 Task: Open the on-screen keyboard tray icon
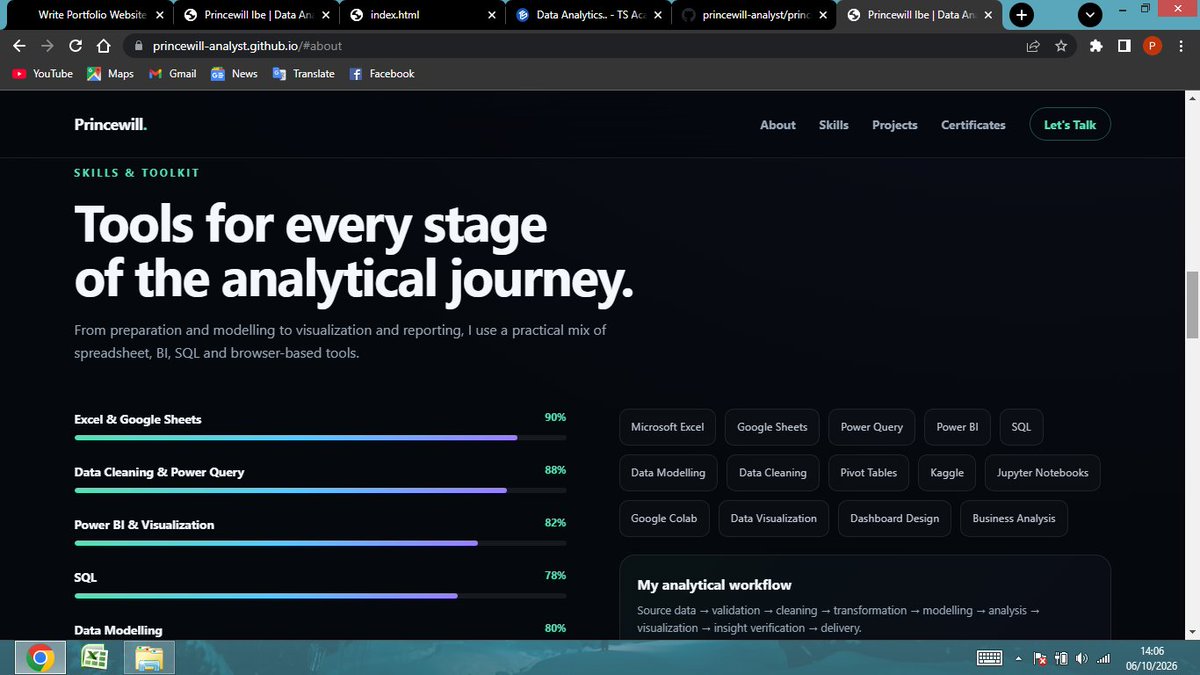coord(989,658)
